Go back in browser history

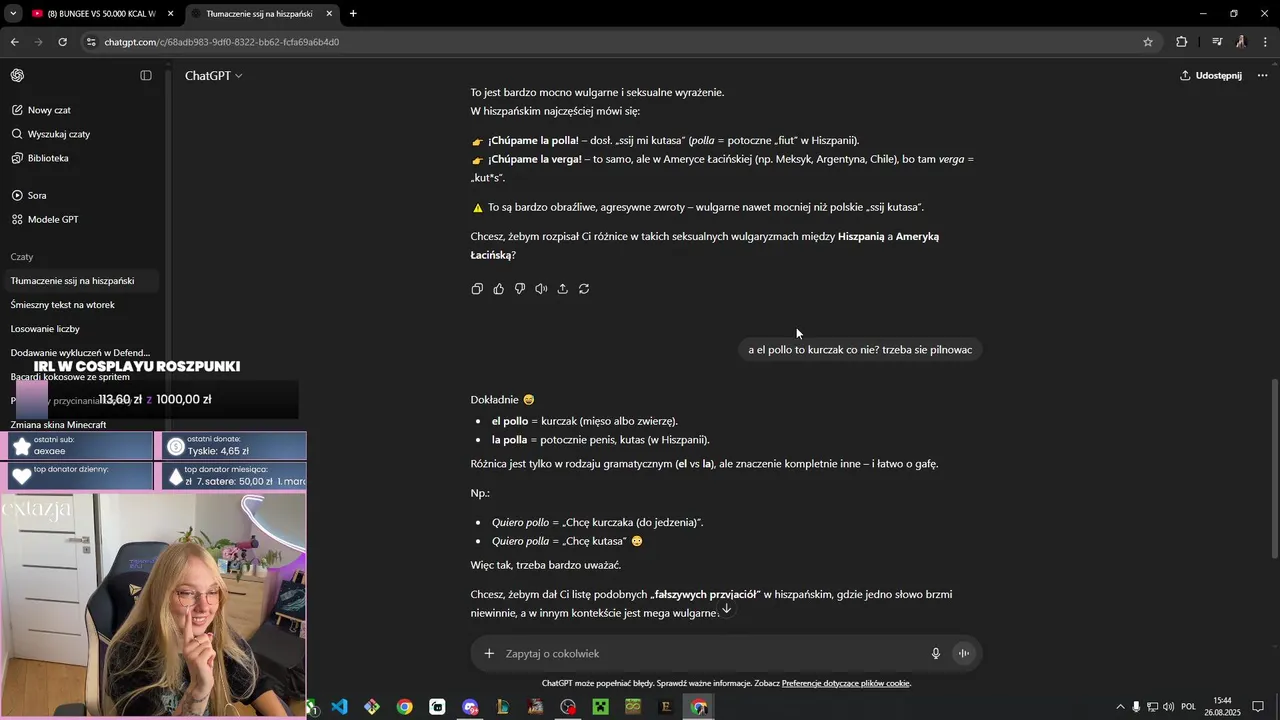pos(14,42)
